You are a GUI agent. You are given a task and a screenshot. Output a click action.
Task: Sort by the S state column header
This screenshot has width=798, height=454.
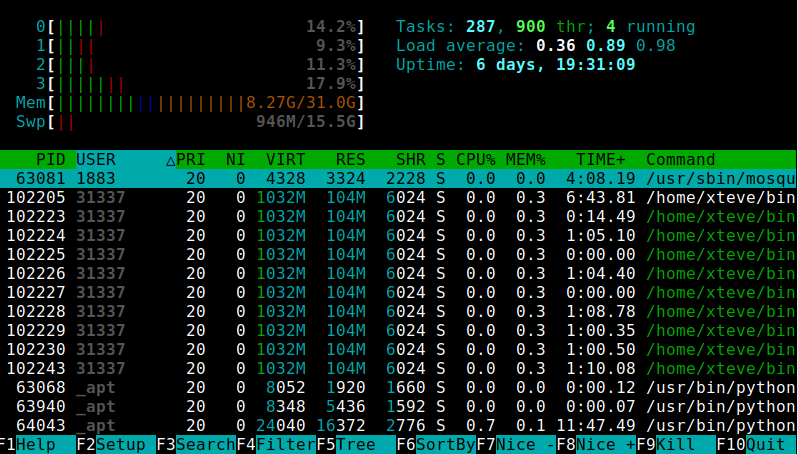tap(440, 160)
